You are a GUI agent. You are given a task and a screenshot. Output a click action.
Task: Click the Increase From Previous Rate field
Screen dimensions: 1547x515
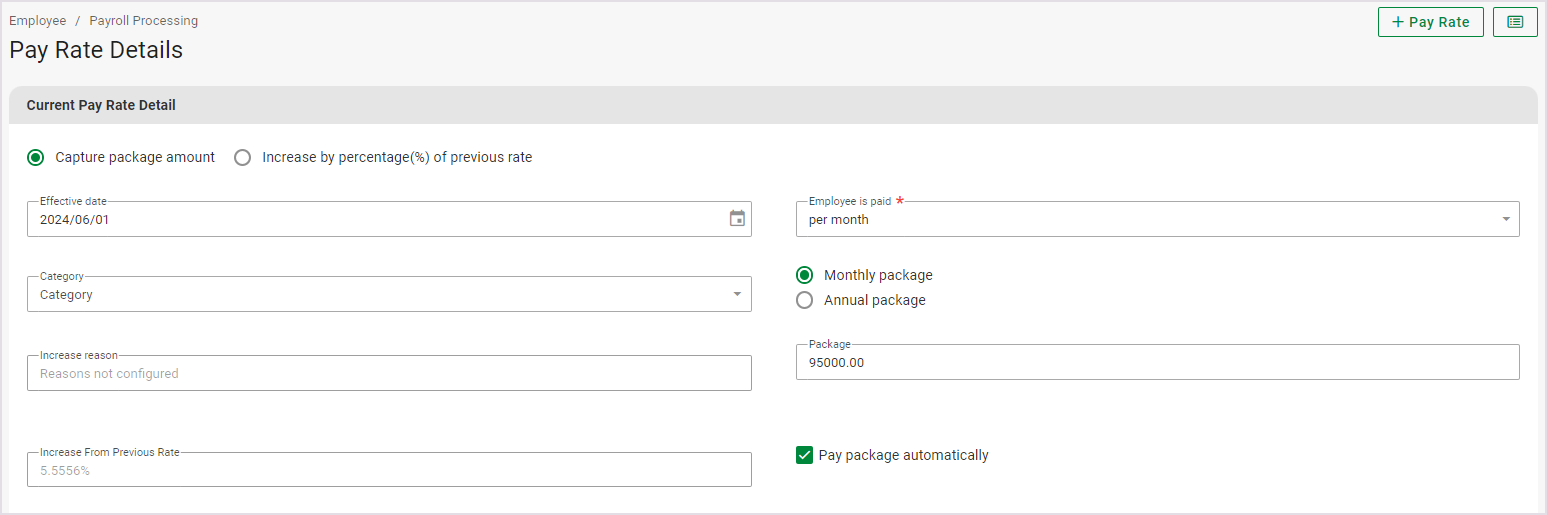[x=388, y=470]
